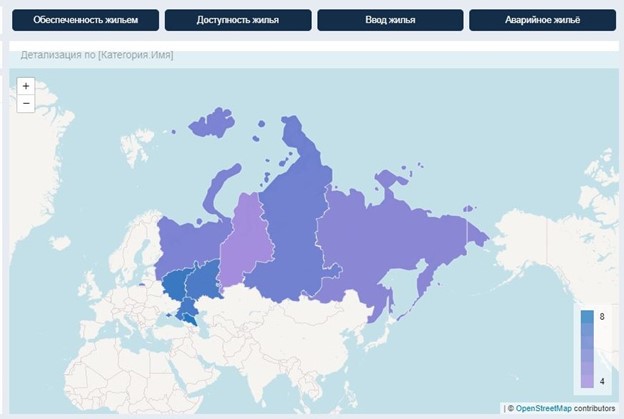Click Sakhalin island on the map
624x419 pixels.
[x=390, y=302]
